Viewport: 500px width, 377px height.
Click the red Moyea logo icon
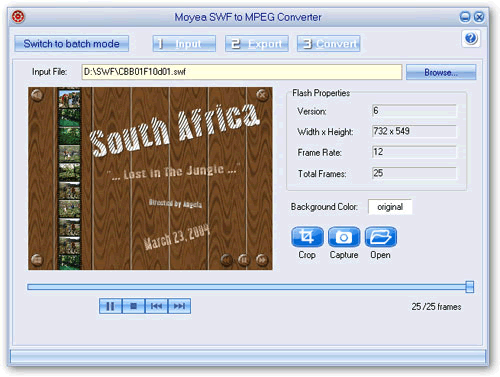[18, 17]
